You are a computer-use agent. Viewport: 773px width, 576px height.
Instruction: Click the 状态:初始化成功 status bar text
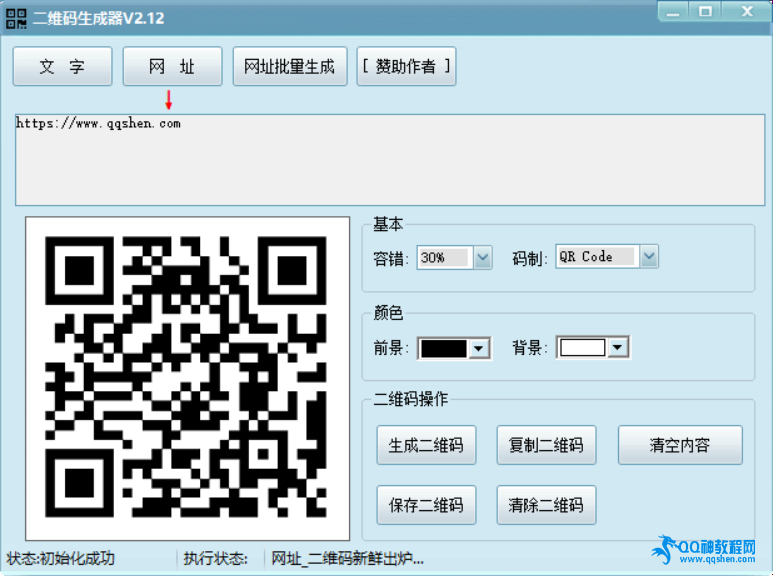60,558
